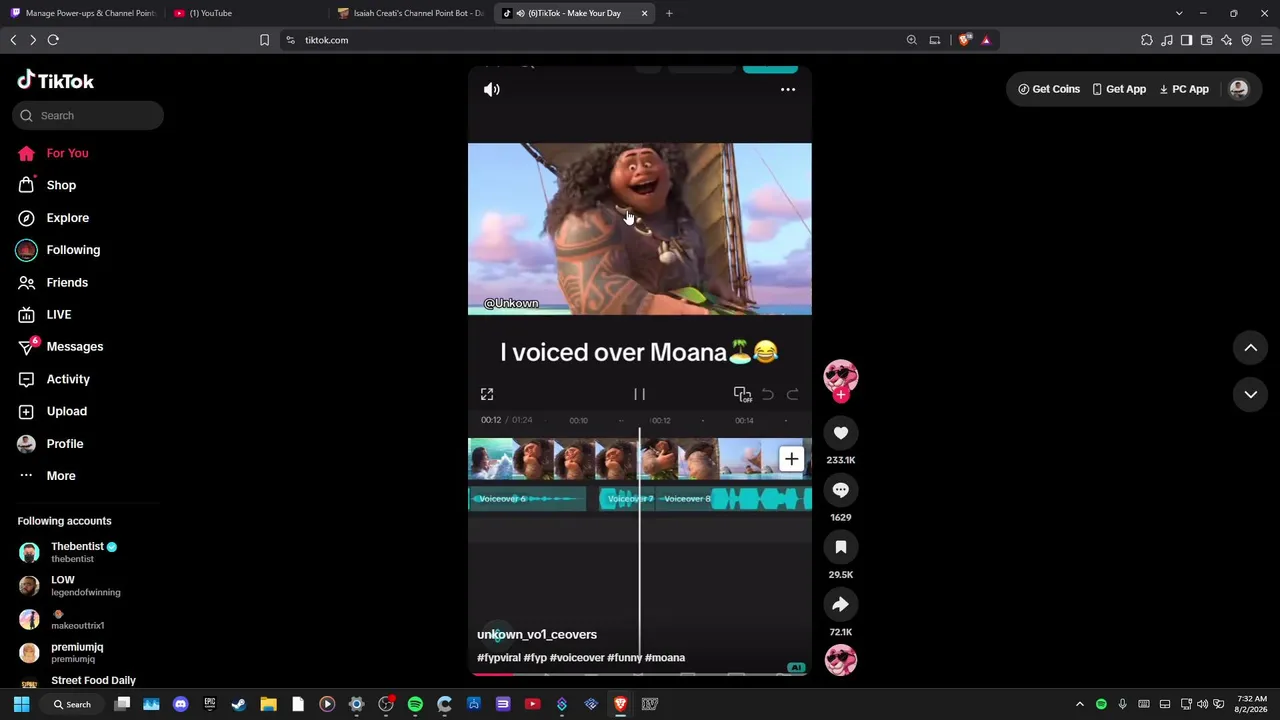The image size is (1280, 720).
Task: Show hidden system tray icons
Action: click(x=1079, y=704)
